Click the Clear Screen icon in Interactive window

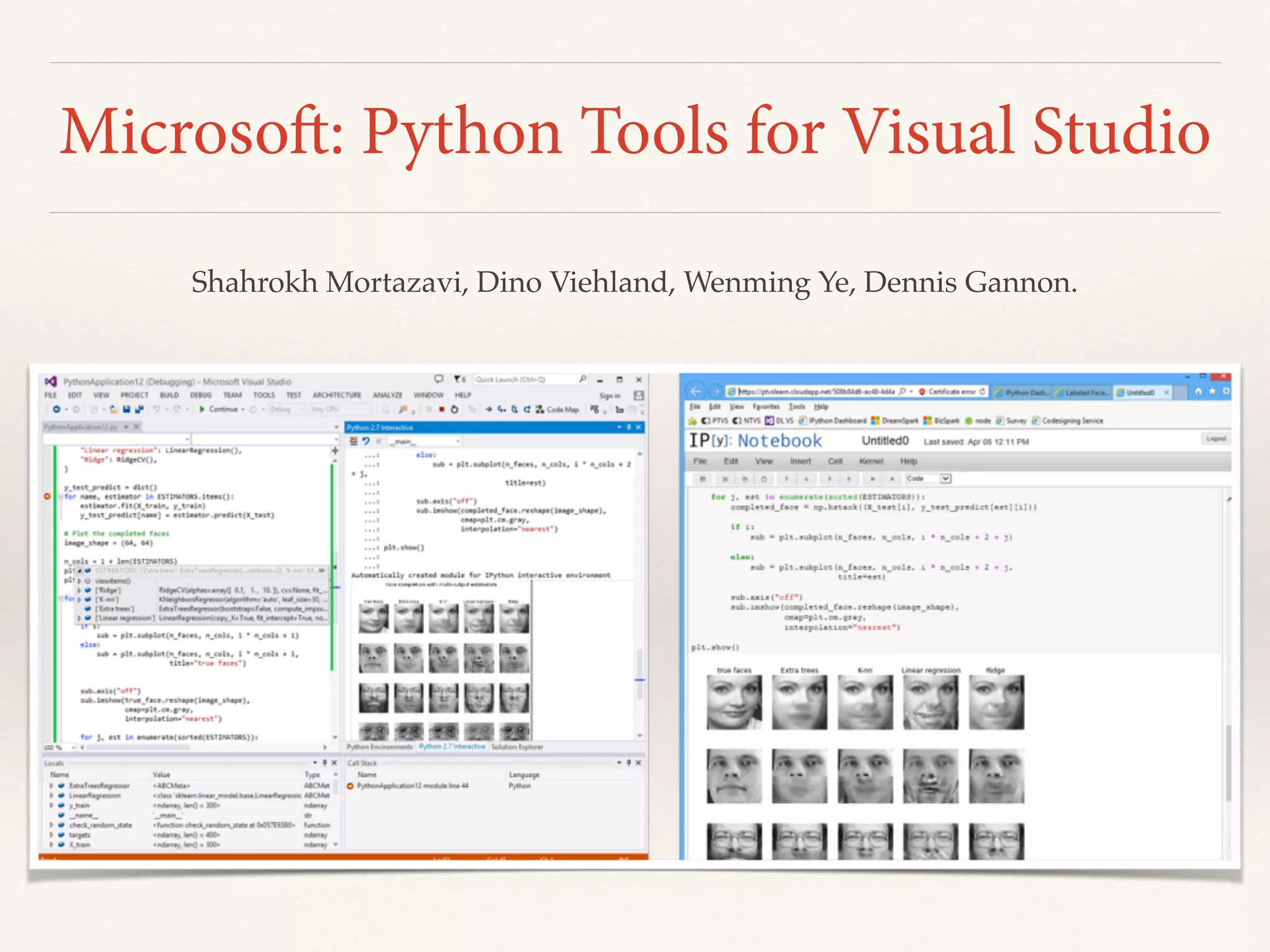pyautogui.click(x=353, y=441)
